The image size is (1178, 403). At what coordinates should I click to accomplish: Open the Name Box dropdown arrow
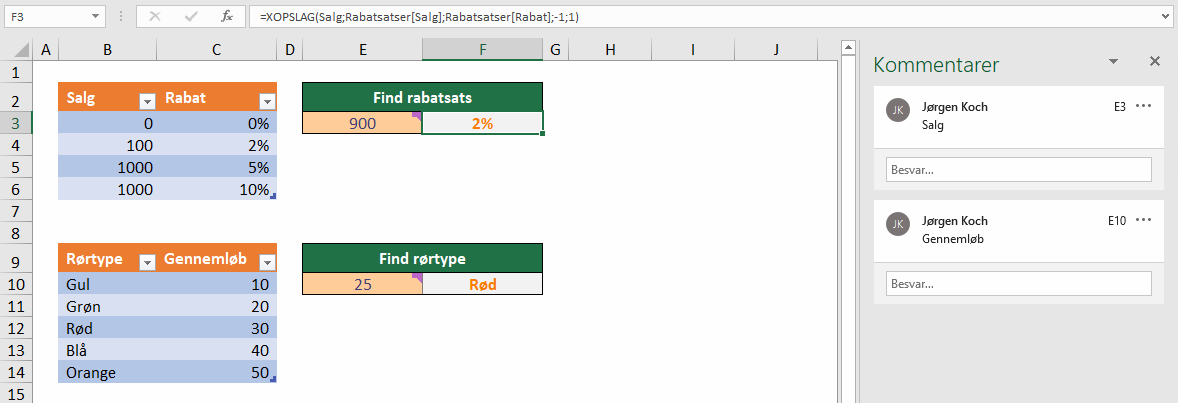click(x=95, y=16)
